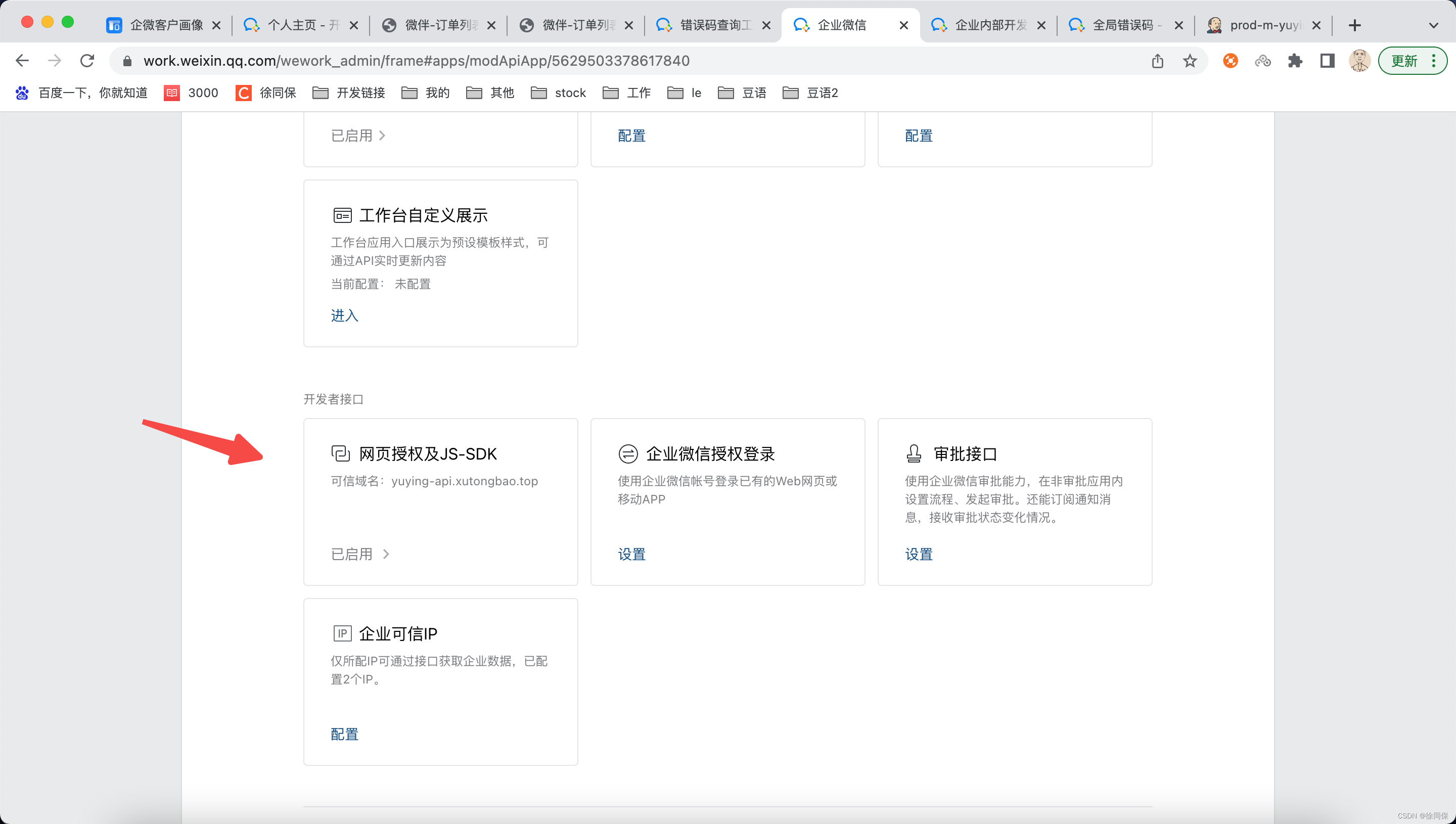The width and height of the screenshot is (1456, 824).
Task: Open the extensions puzzle icon
Action: [x=1295, y=61]
